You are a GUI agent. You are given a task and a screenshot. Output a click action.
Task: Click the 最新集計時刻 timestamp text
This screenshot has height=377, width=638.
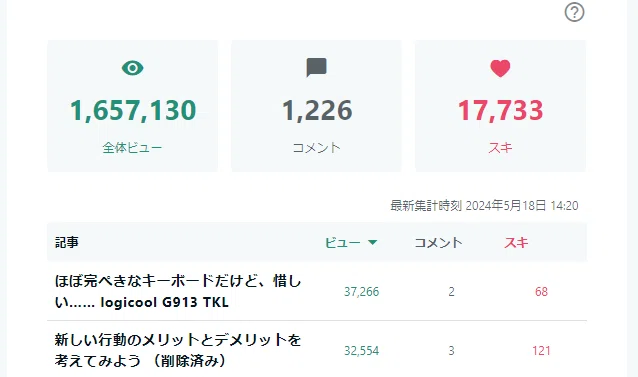click(484, 205)
